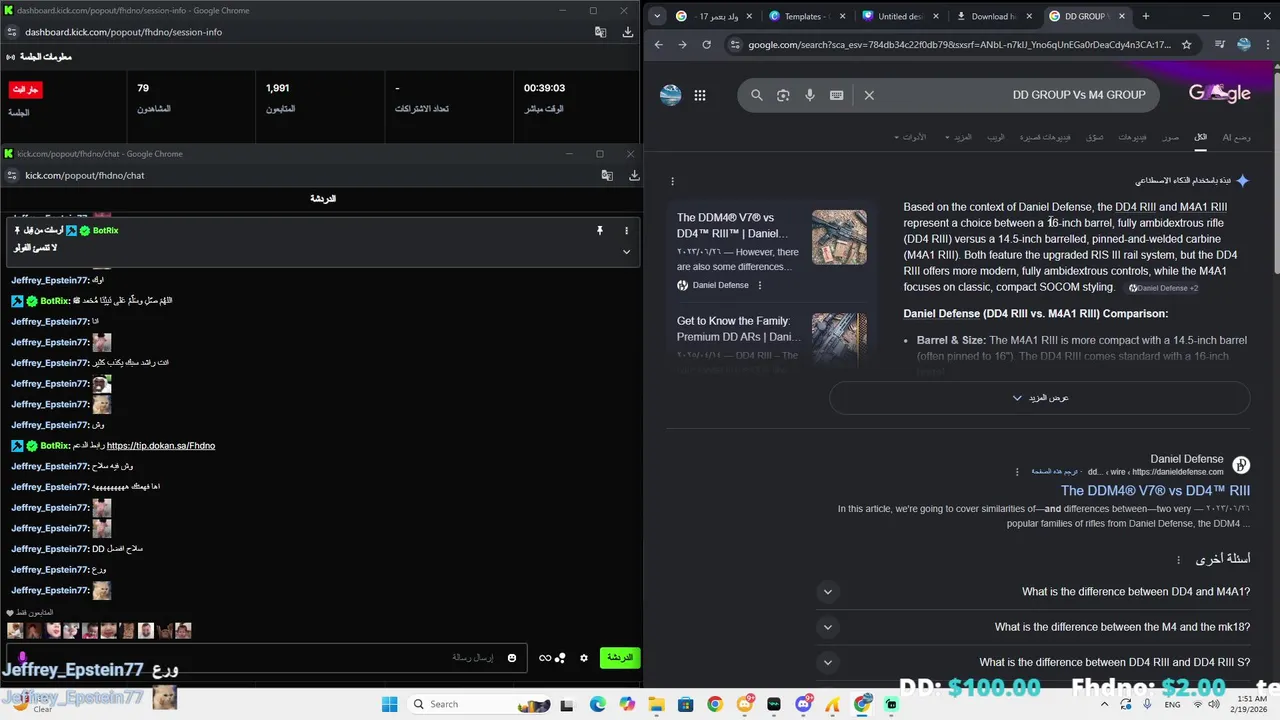Open the chat identity badges icon
The image size is (1280, 720).
tap(552, 658)
